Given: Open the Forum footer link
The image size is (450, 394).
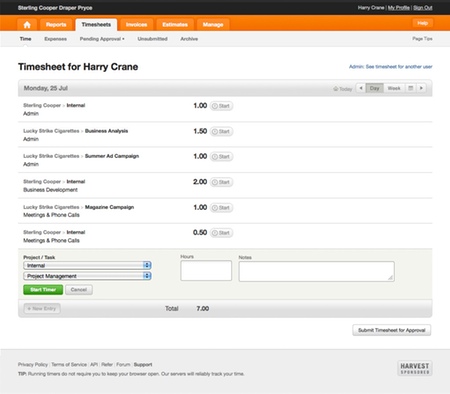Looking at the screenshot, I should click(x=123, y=365).
